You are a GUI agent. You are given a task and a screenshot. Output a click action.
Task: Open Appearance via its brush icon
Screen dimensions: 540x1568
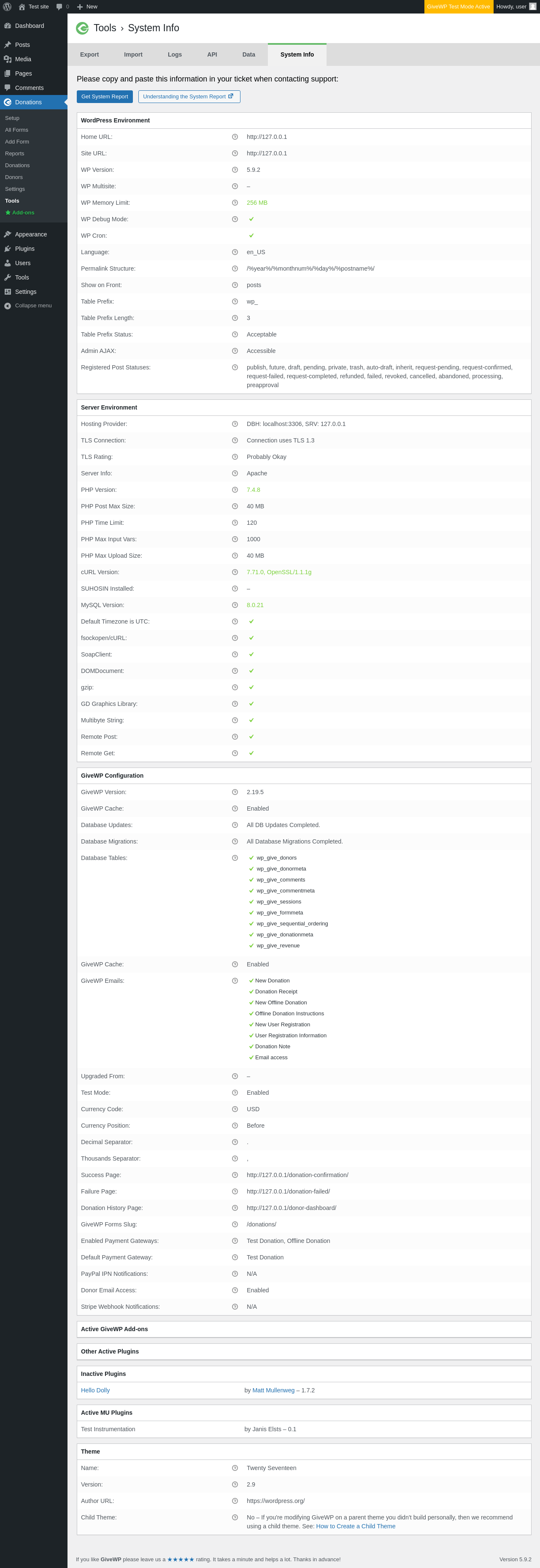tap(7, 234)
